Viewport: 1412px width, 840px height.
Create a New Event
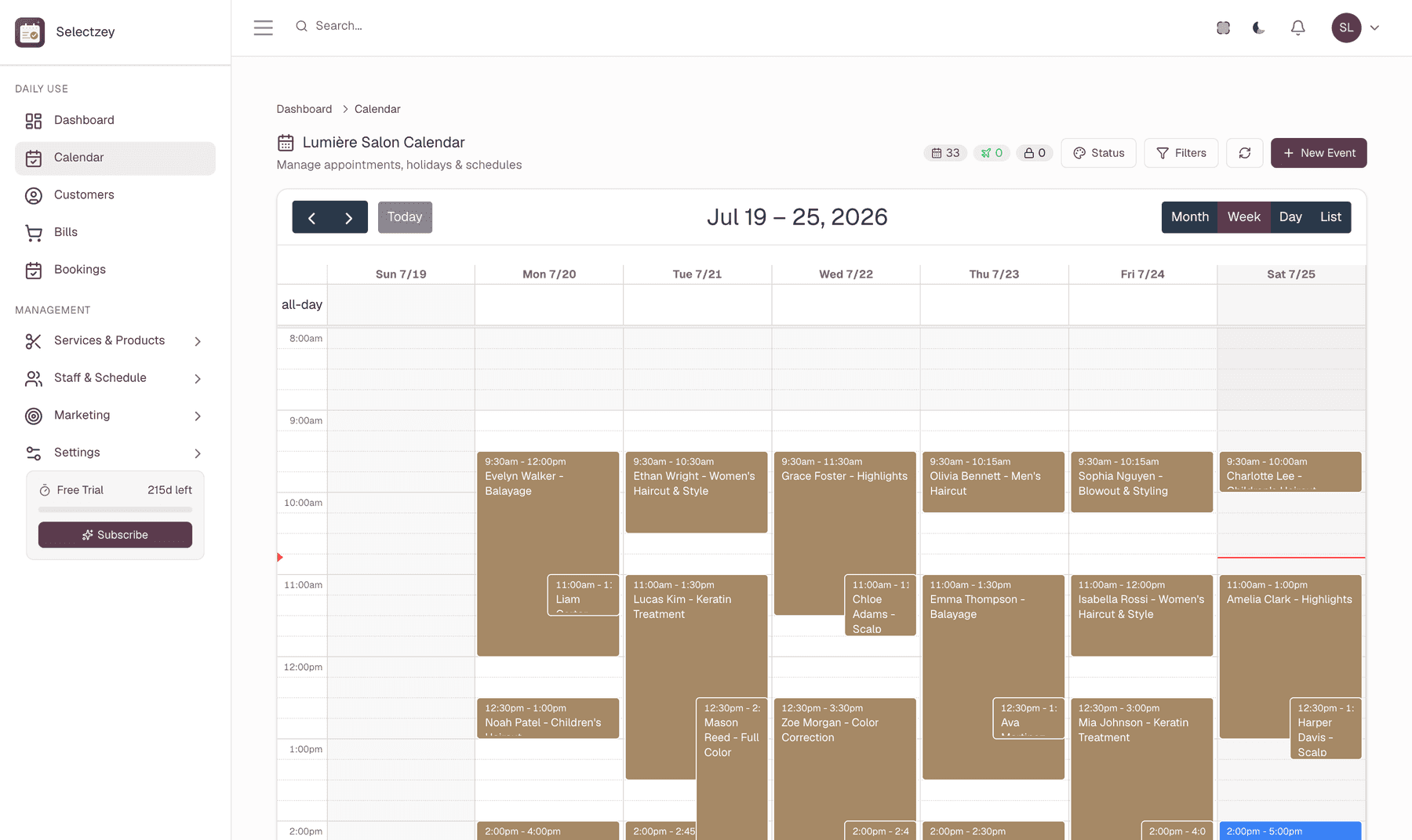(1319, 153)
